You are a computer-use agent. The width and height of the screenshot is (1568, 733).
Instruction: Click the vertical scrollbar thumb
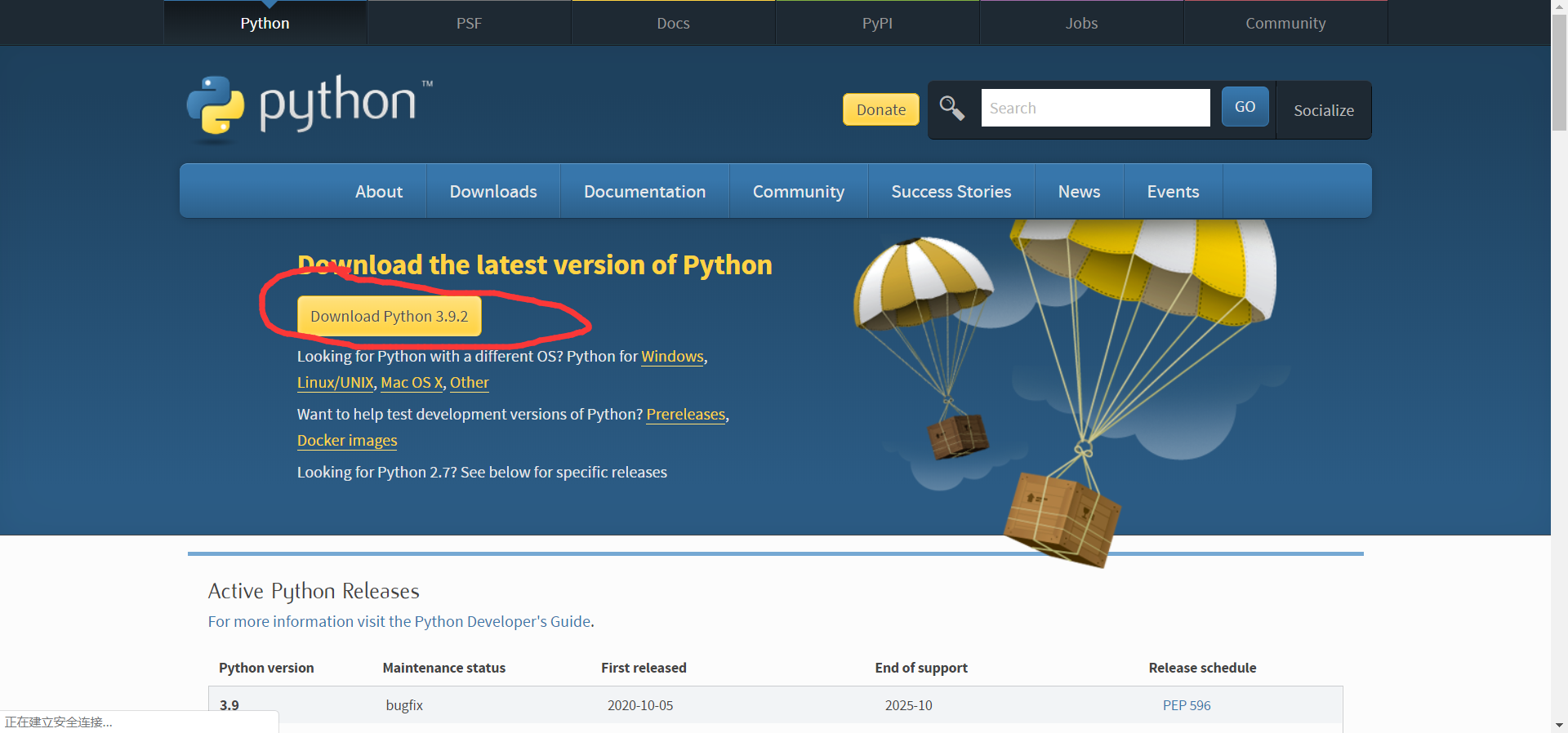coord(1559,72)
